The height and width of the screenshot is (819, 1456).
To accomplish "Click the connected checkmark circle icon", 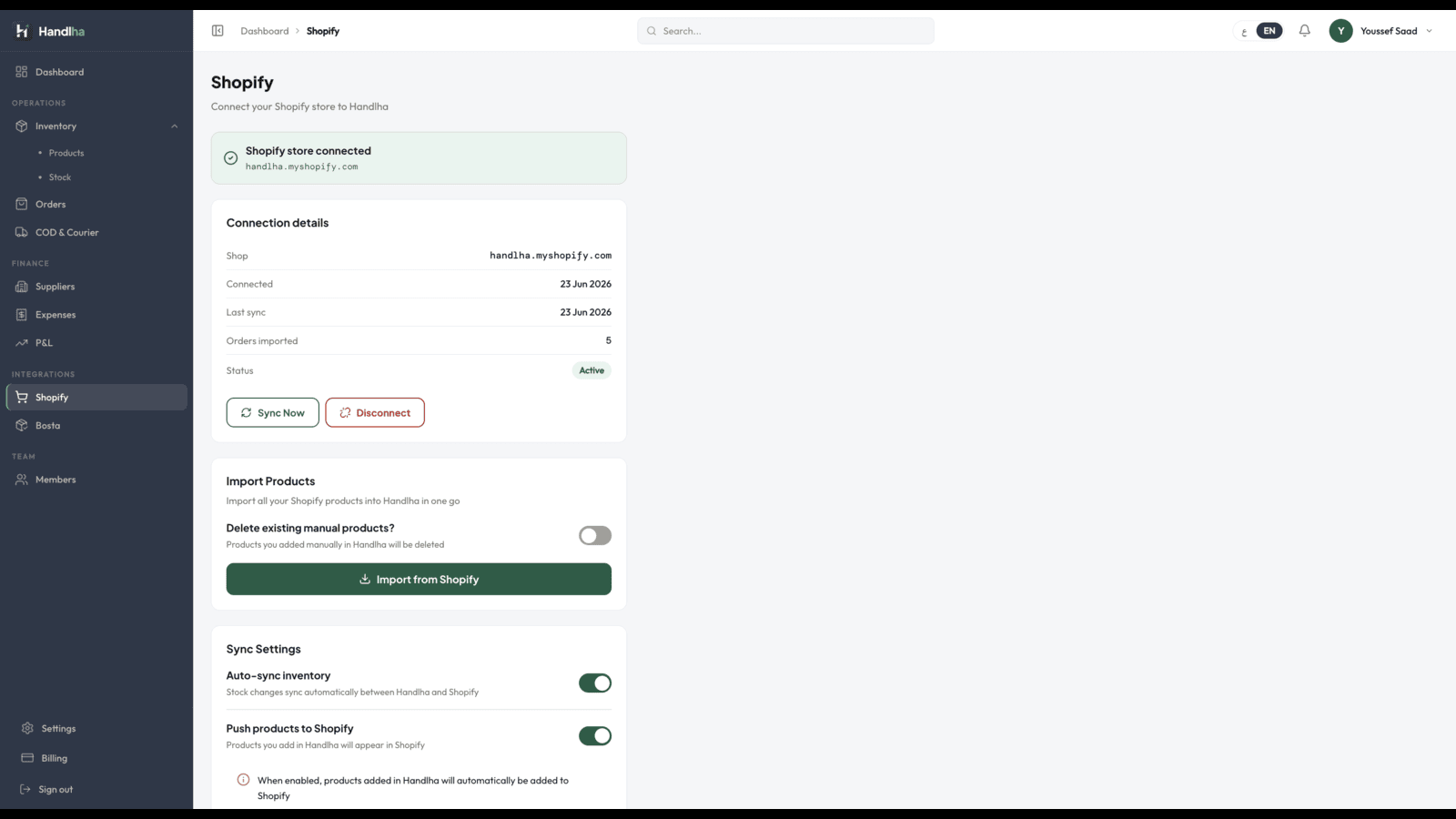I will (x=231, y=158).
